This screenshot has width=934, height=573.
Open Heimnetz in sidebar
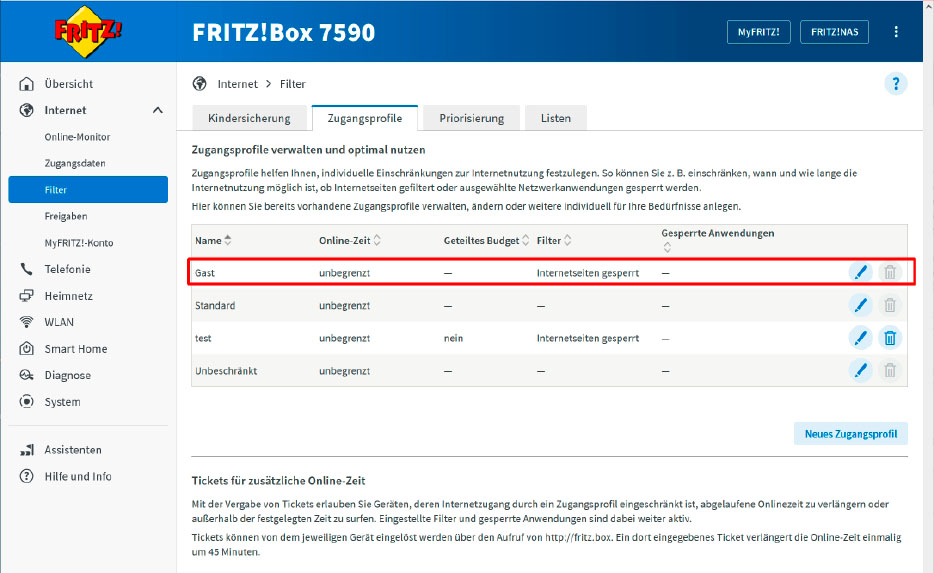[x=69, y=296]
